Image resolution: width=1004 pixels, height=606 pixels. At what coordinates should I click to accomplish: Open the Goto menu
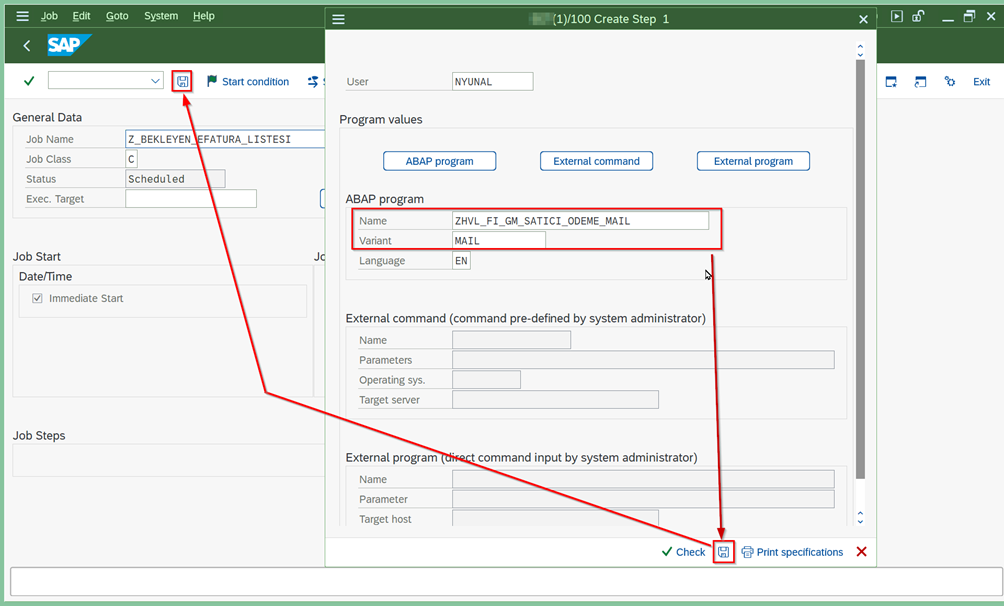click(x=117, y=16)
